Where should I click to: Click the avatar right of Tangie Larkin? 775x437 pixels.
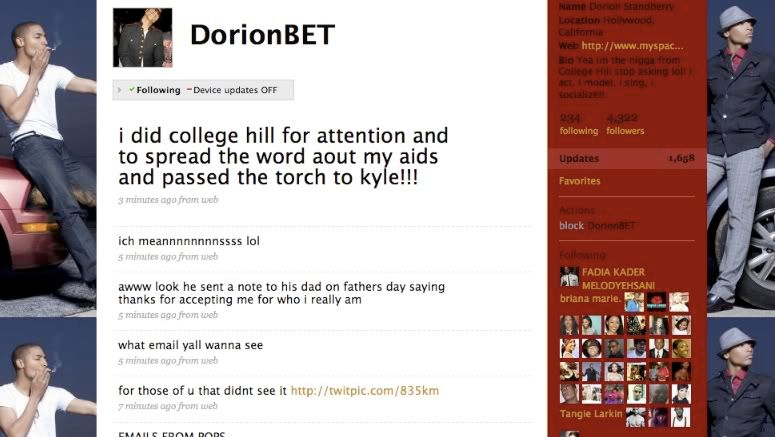[635, 417]
